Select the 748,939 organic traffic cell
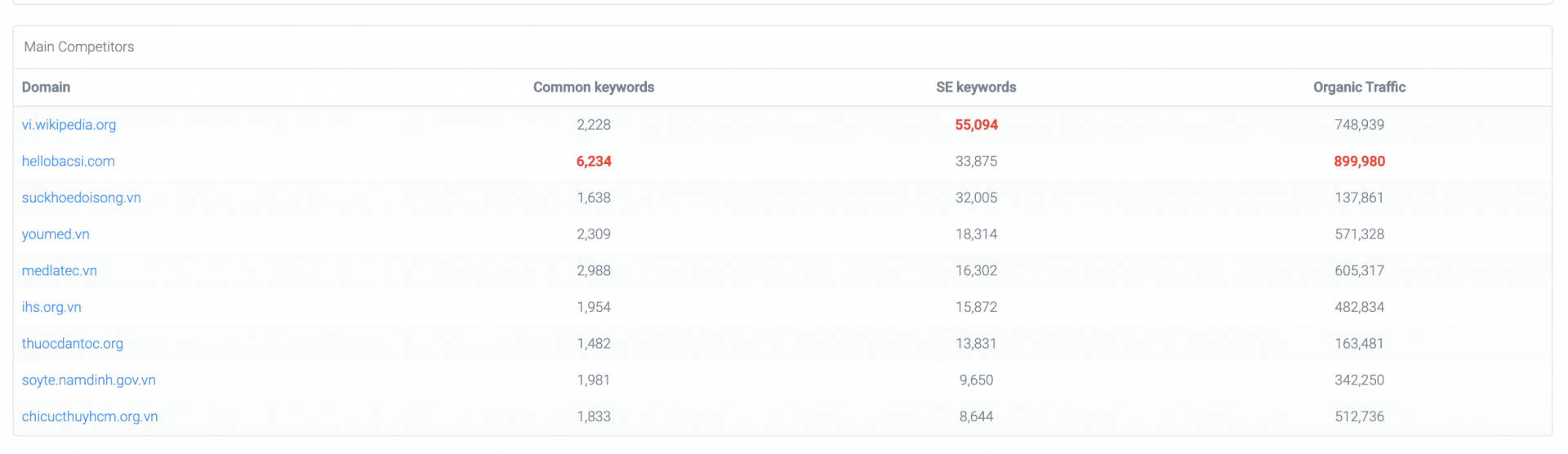 click(1359, 125)
